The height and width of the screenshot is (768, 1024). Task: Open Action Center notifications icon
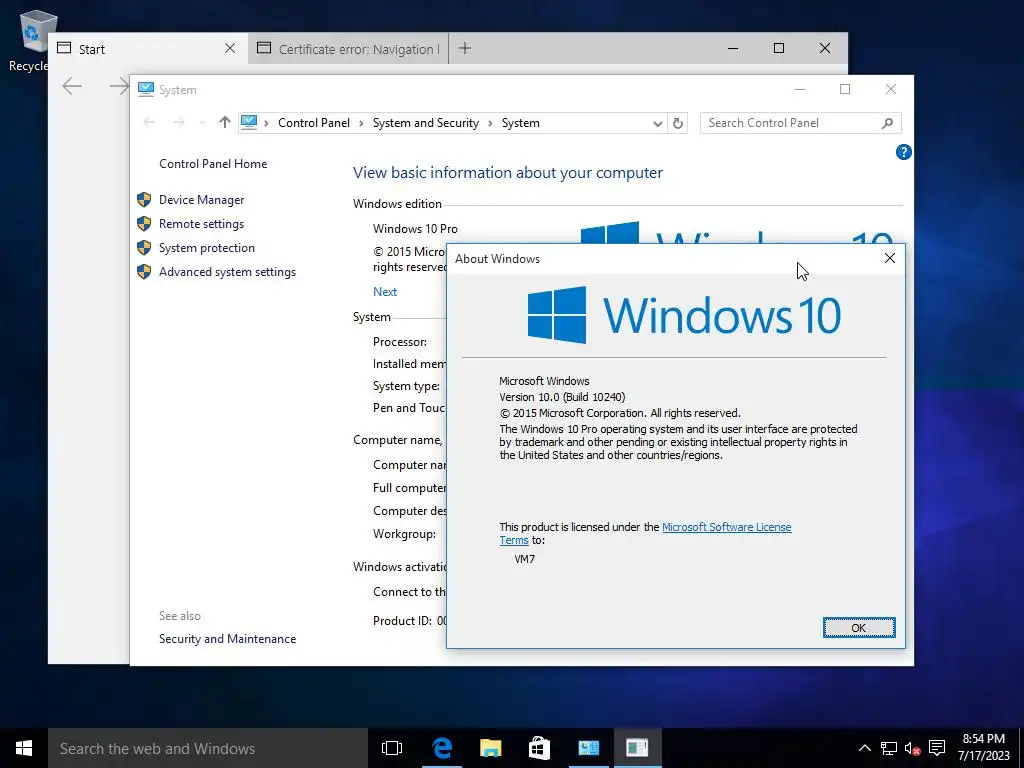click(937, 748)
